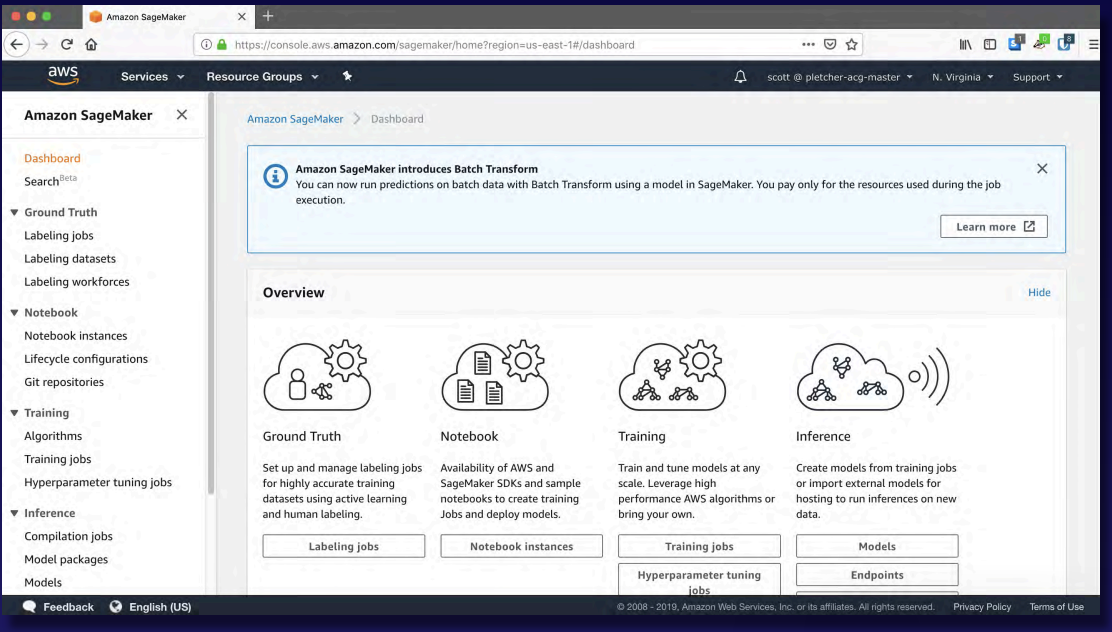This screenshot has width=1112, height=632.
Task: Click the Training jobs overview button
Action: pyautogui.click(x=699, y=546)
